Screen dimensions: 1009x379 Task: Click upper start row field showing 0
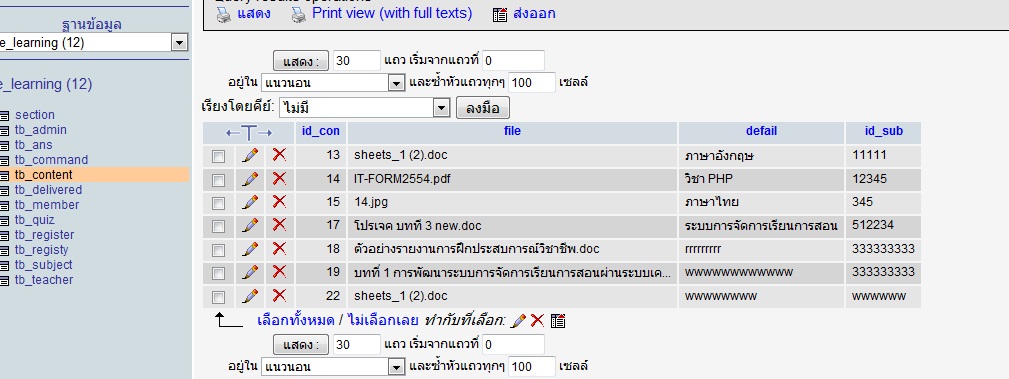pyautogui.click(x=514, y=60)
